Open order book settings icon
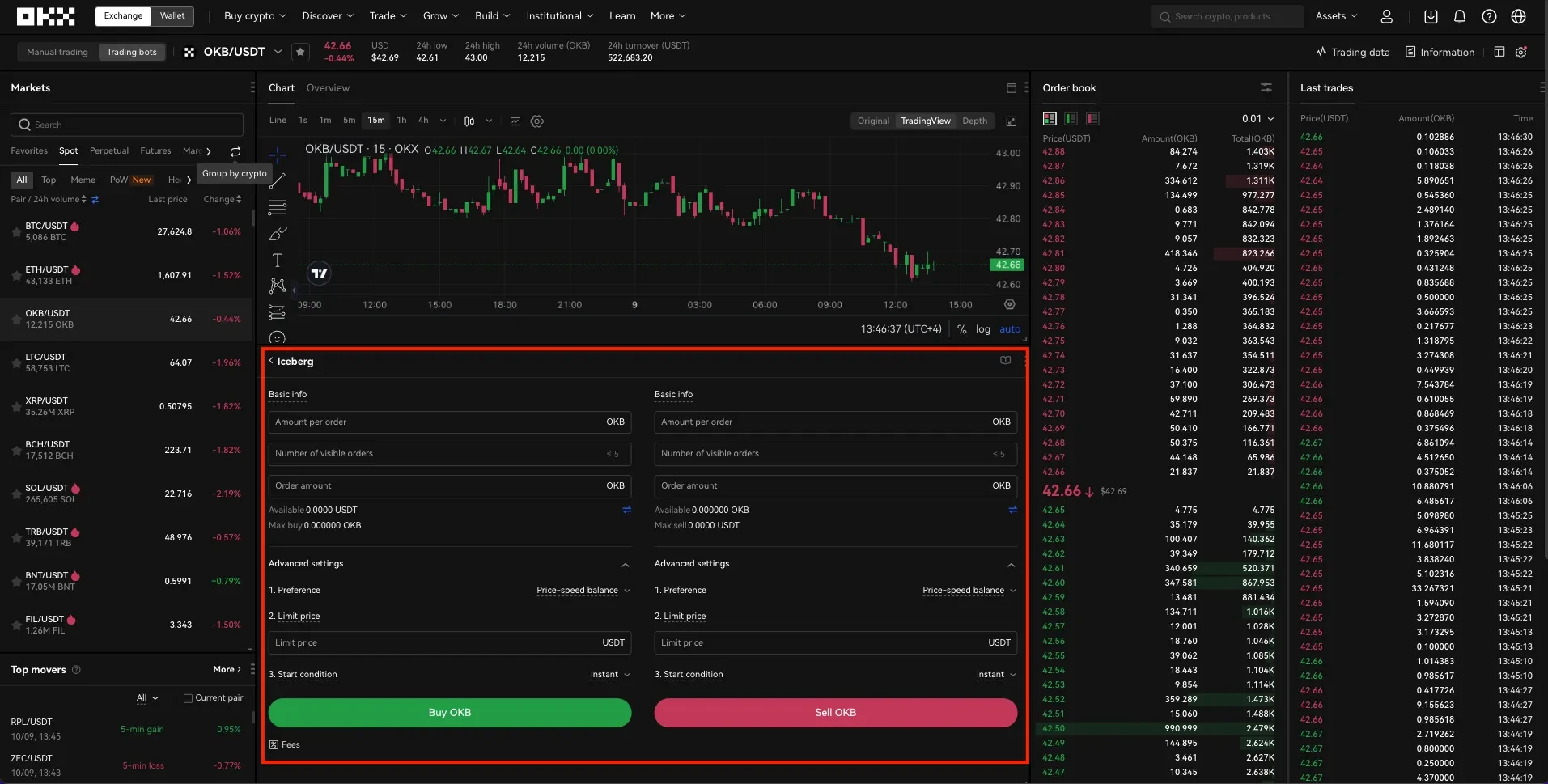The image size is (1548, 784). tap(1266, 87)
